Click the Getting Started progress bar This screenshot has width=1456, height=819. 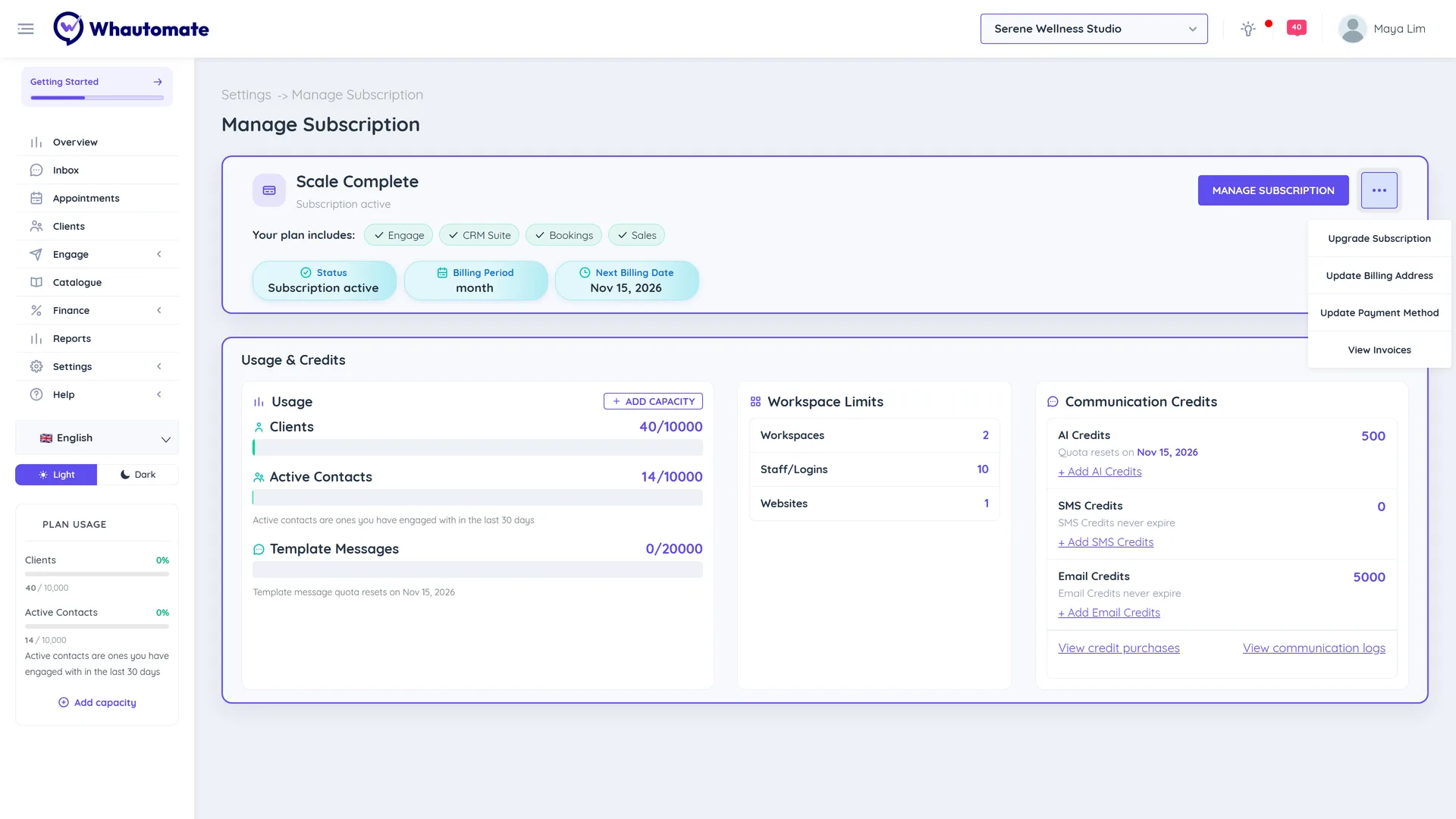point(97,98)
